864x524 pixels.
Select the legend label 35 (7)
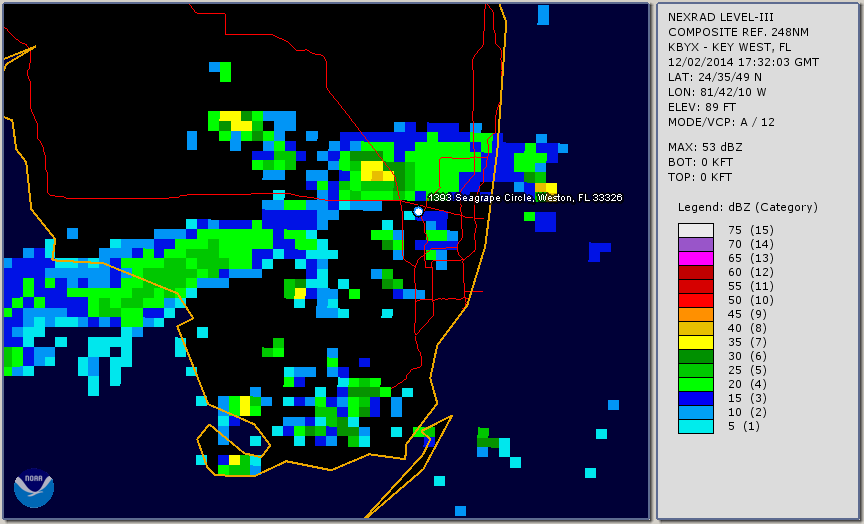747,342
